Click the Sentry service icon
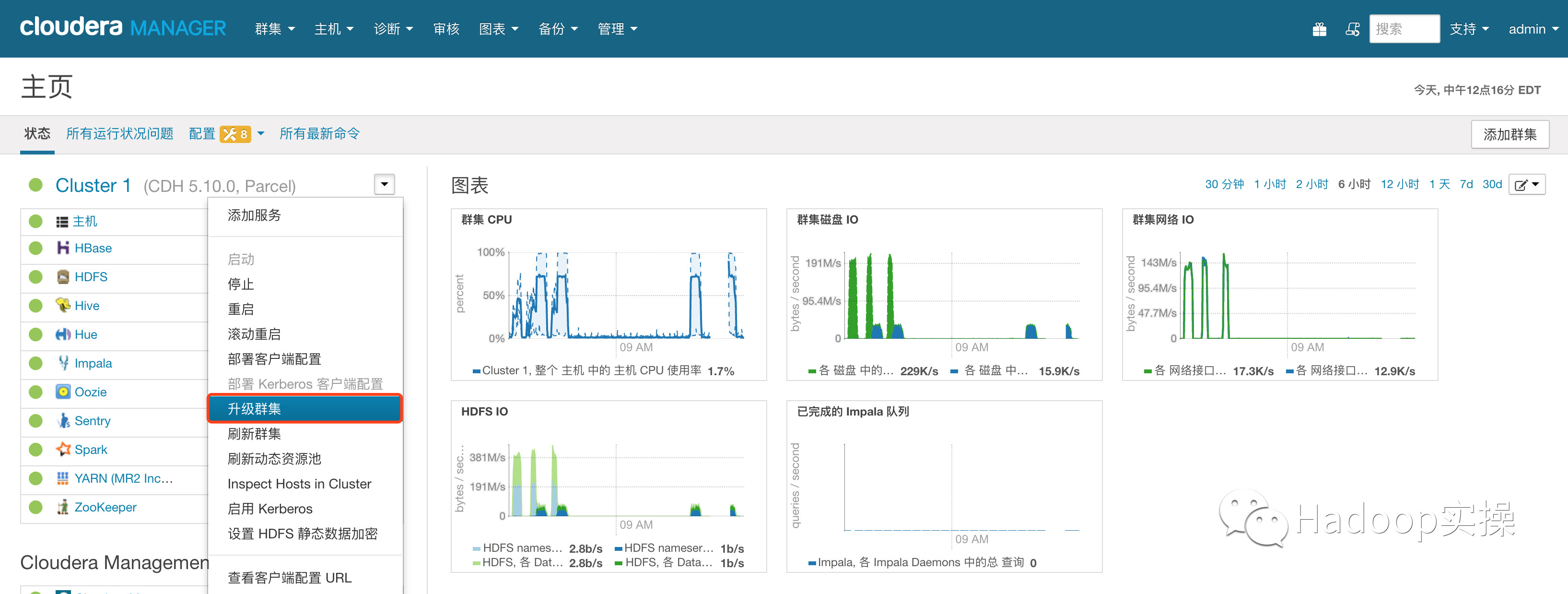1568x594 pixels. pyautogui.click(x=63, y=420)
